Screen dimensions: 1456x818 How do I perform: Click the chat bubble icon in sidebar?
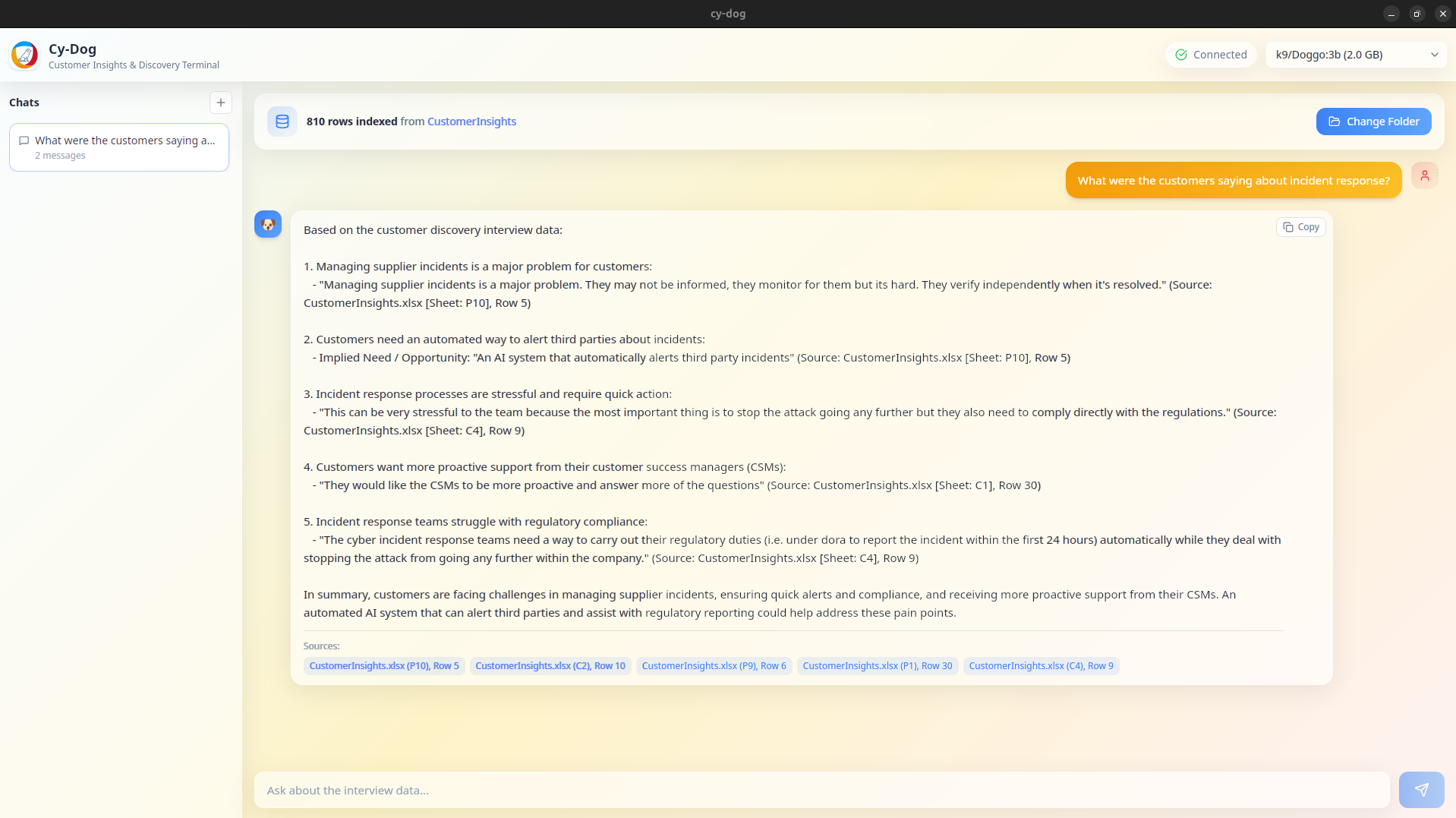click(24, 141)
